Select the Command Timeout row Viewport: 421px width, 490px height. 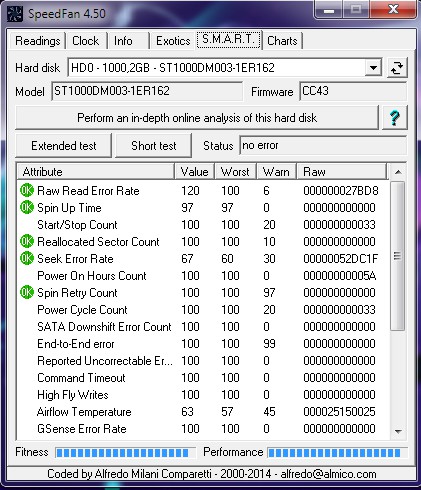point(203,378)
